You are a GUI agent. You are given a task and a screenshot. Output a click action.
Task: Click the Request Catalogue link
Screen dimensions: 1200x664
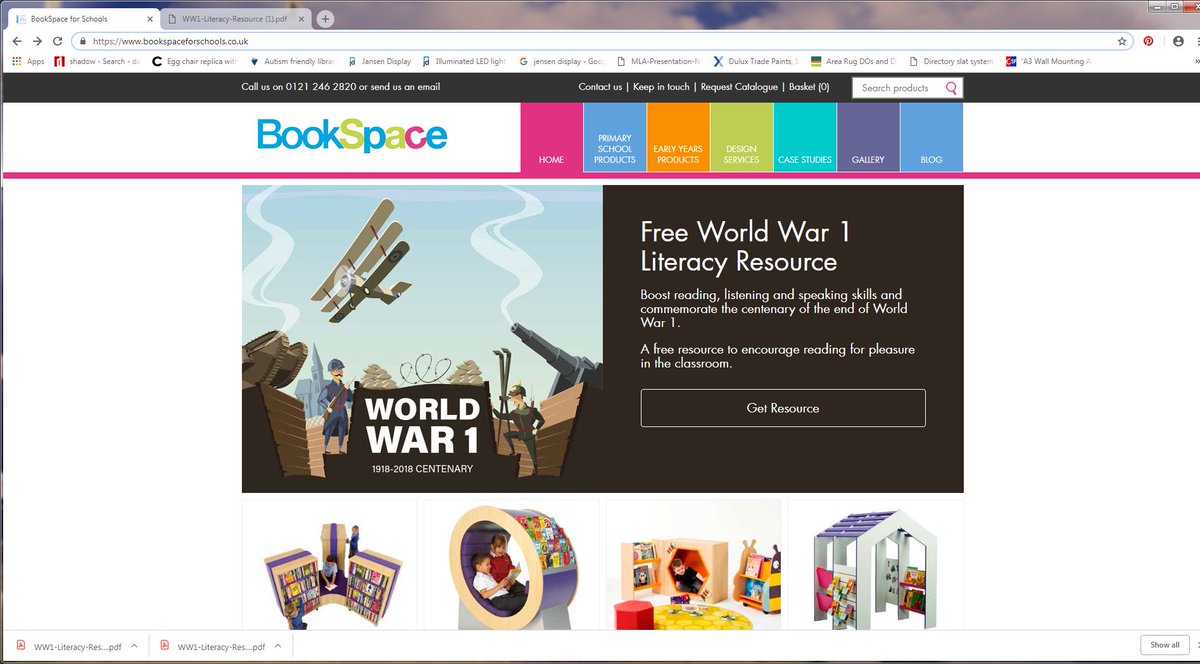pos(739,87)
